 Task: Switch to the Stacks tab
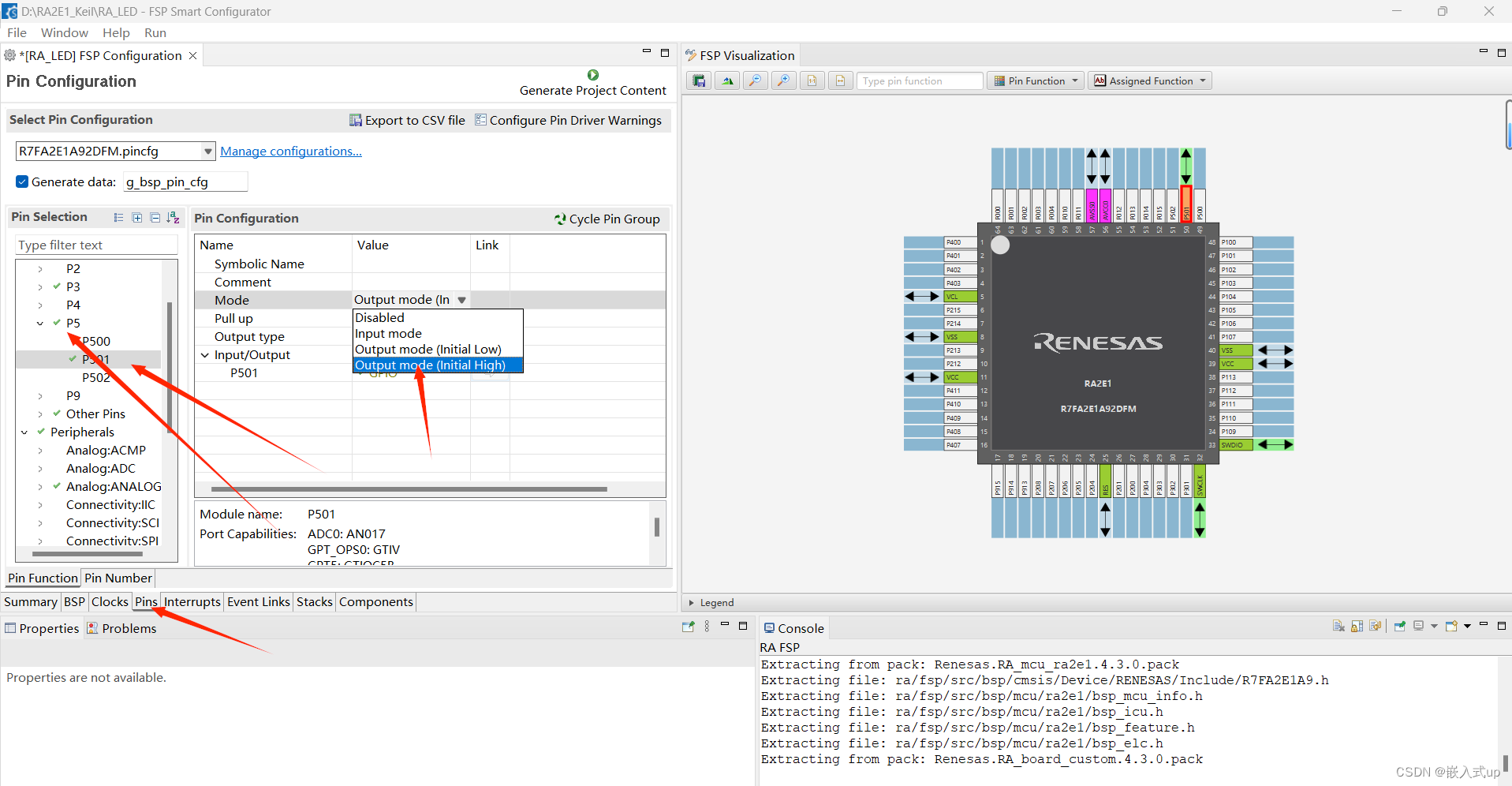[315, 601]
